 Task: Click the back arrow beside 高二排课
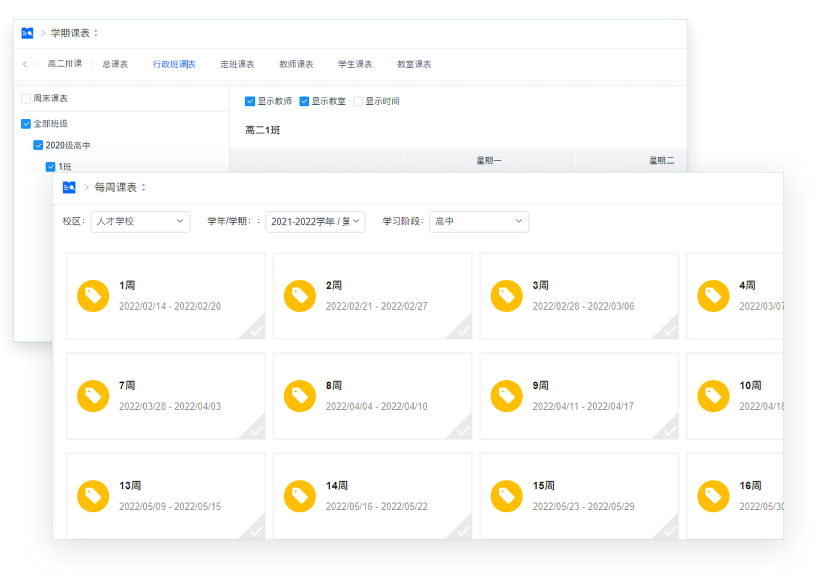[25, 62]
